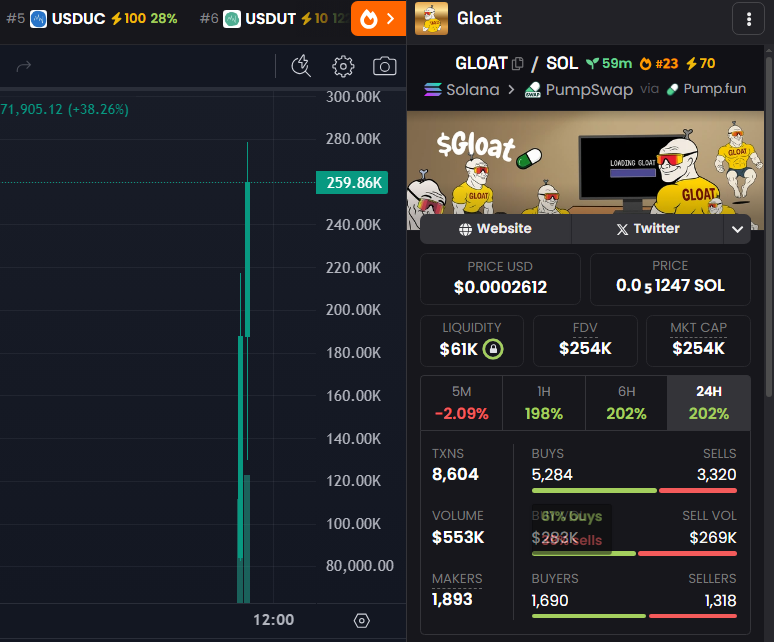This screenshot has width=774, height=642.
Task: Click the TXNS 8,604 value
Action: point(455,474)
